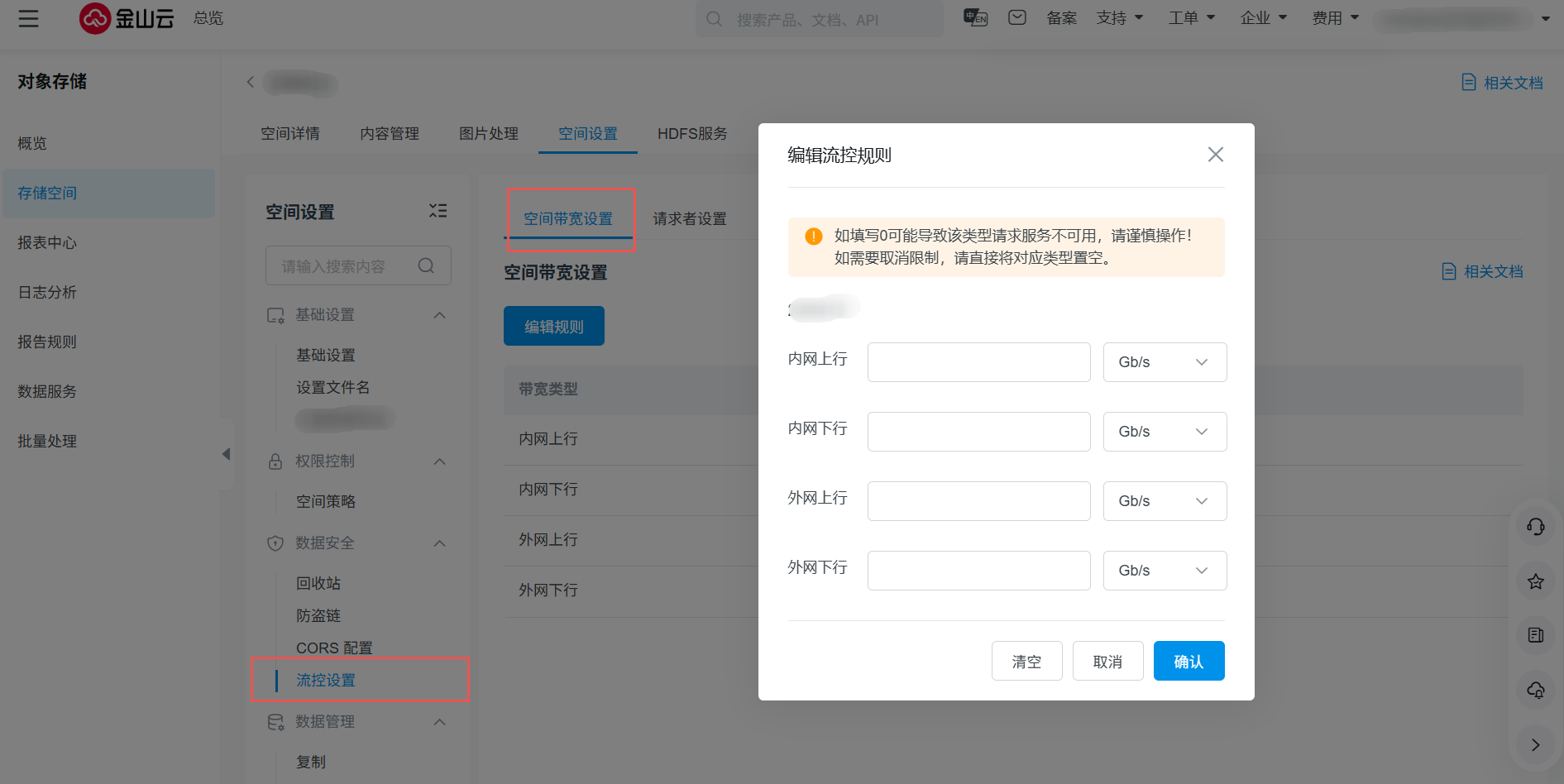Click the back arrow beside bucket name
The width and height of the screenshot is (1564, 784).
click(x=251, y=82)
